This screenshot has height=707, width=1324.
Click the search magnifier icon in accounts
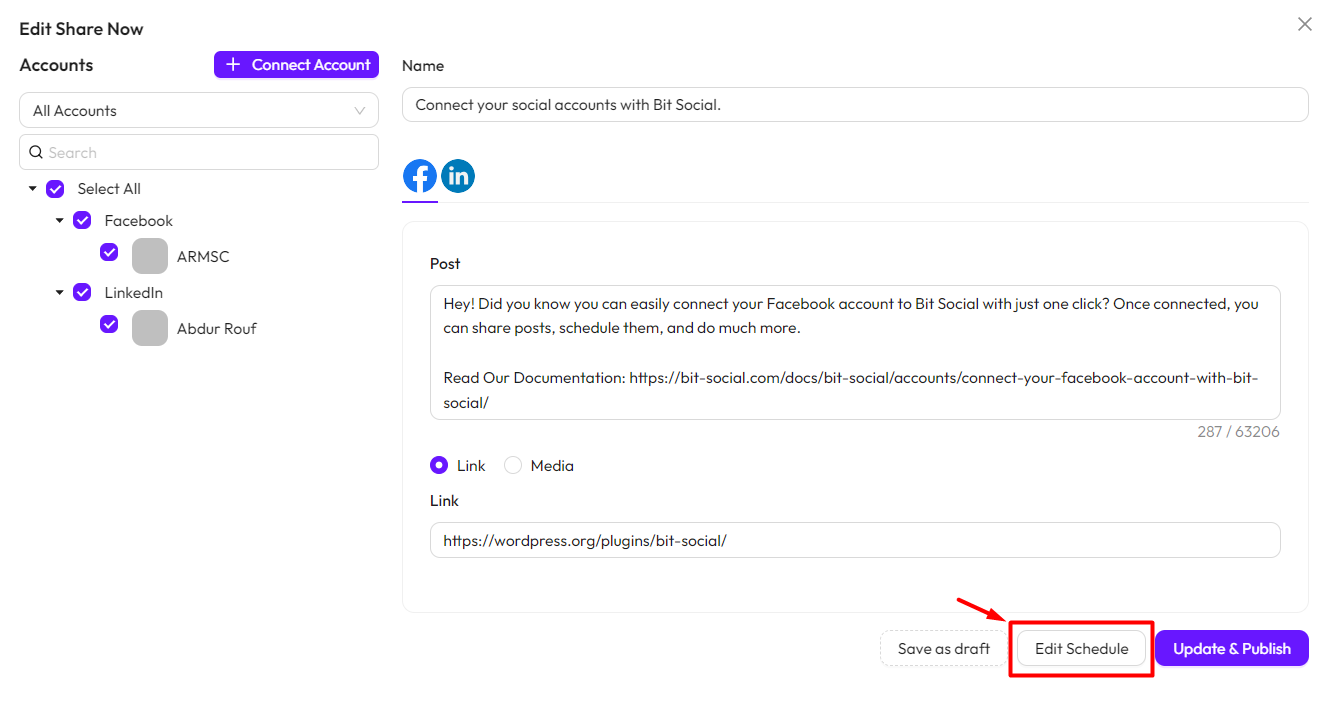coord(36,152)
